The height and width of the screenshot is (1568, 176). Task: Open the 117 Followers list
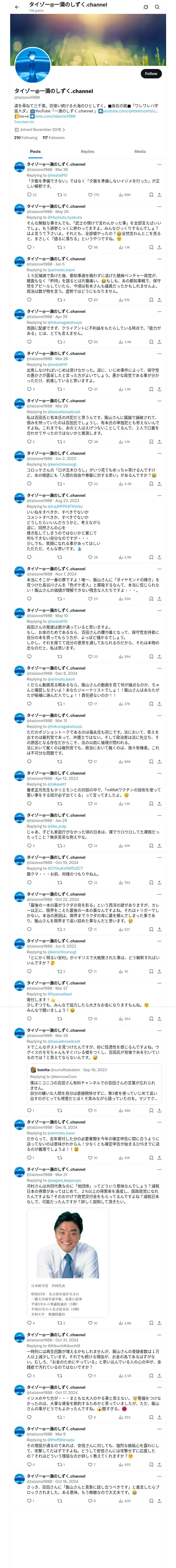point(53,137)
